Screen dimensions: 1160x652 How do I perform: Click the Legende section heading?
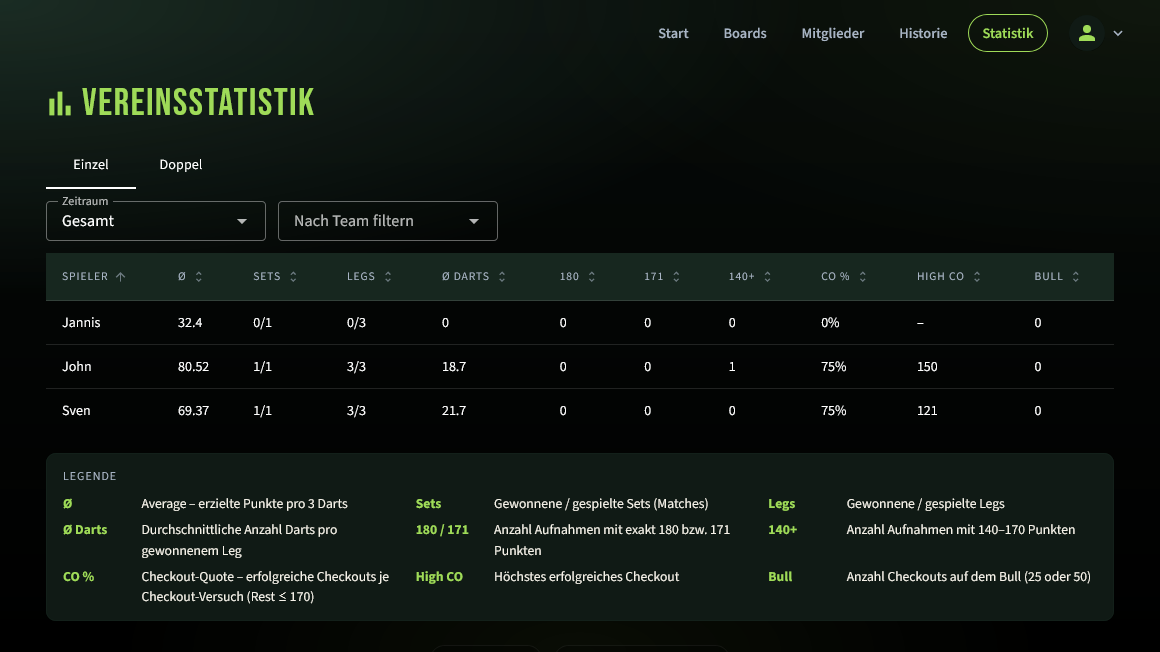coord(90,477)
